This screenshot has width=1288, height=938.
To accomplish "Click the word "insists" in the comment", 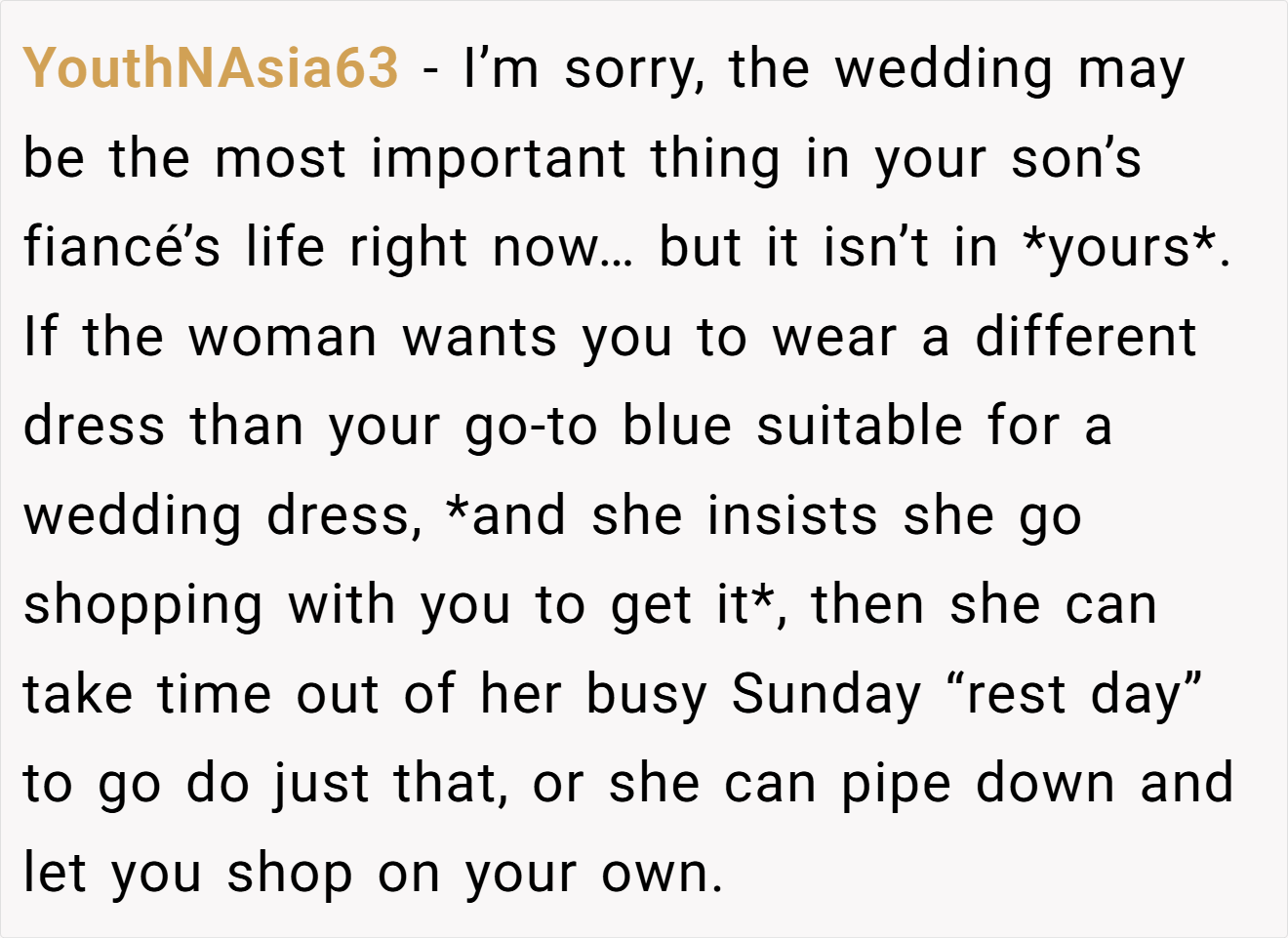I will [792, 515].
